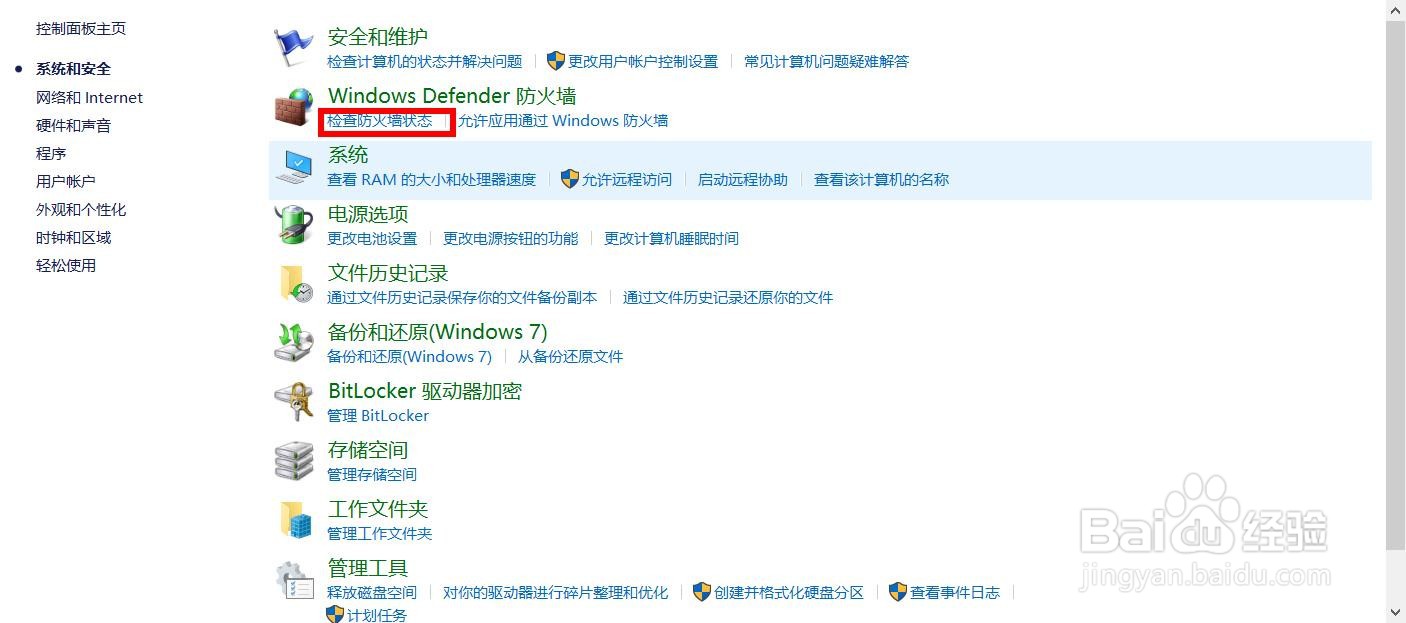The height and width of the screenshot is (623, 1406).
Task: Open the 工作文件夹 folder icon
Action: 294,519
